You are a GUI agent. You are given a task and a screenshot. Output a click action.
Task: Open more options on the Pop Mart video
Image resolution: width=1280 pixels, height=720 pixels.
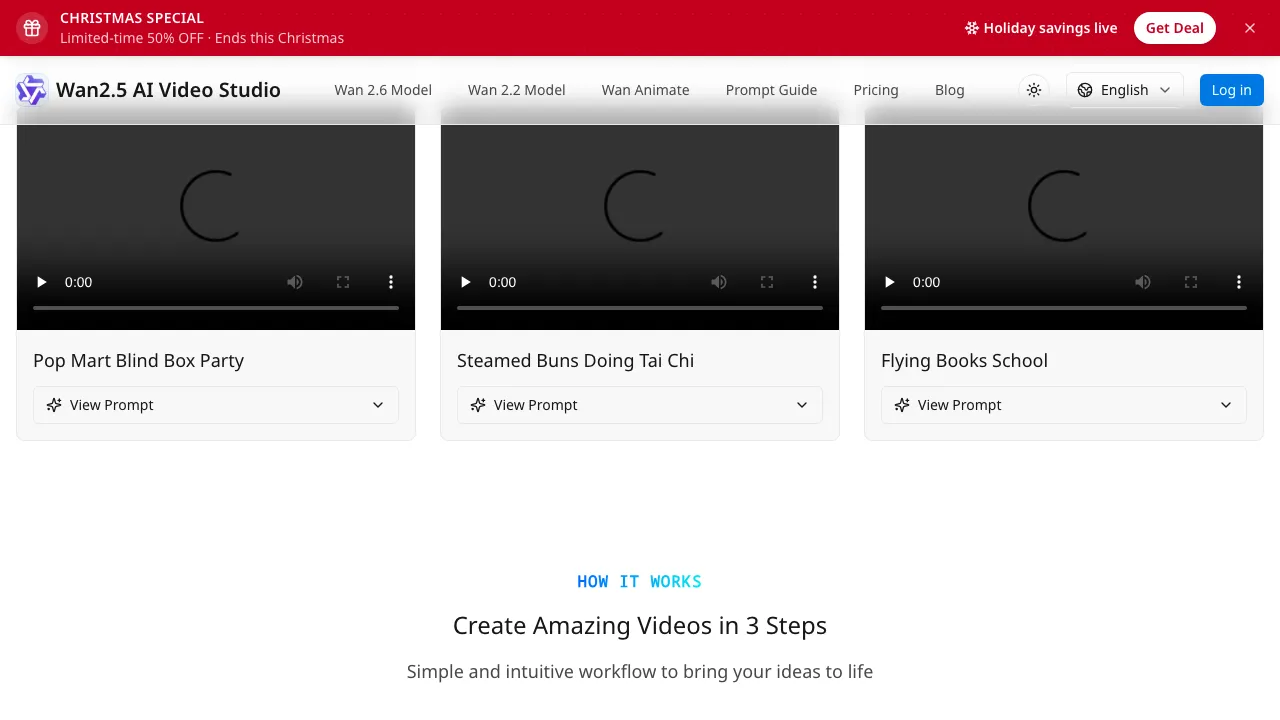coord(391,282)
